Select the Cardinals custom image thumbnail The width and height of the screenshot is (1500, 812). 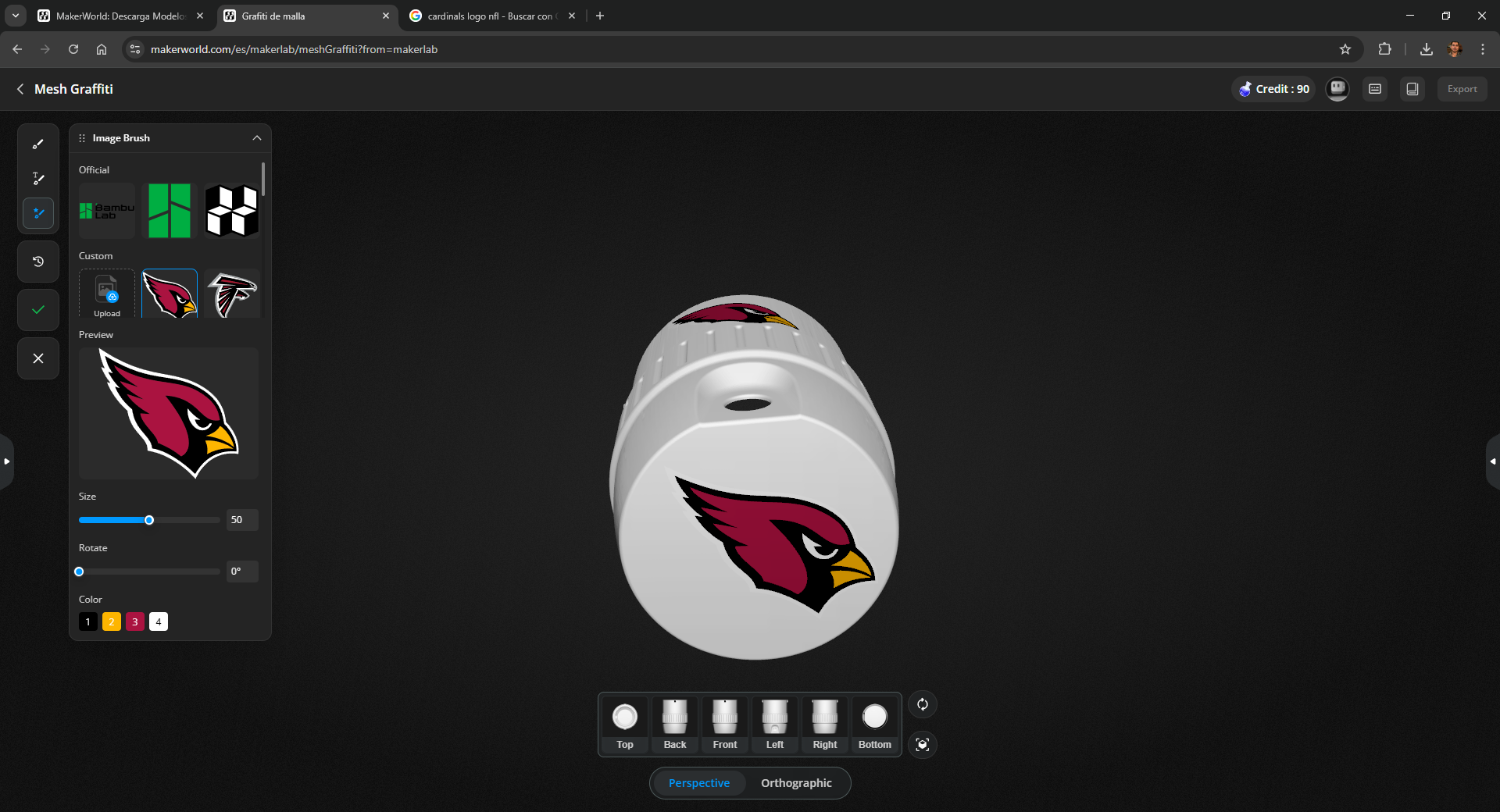pos(170,294)
